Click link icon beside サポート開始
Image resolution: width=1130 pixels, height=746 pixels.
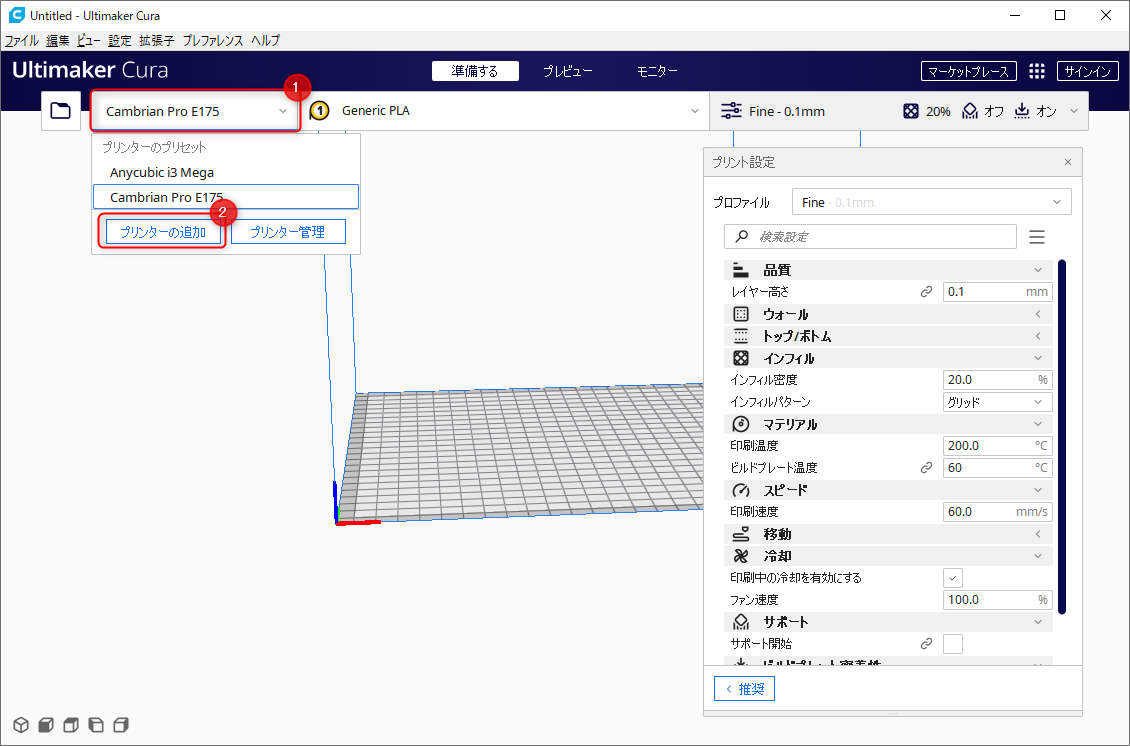click(x=926, y=644)
